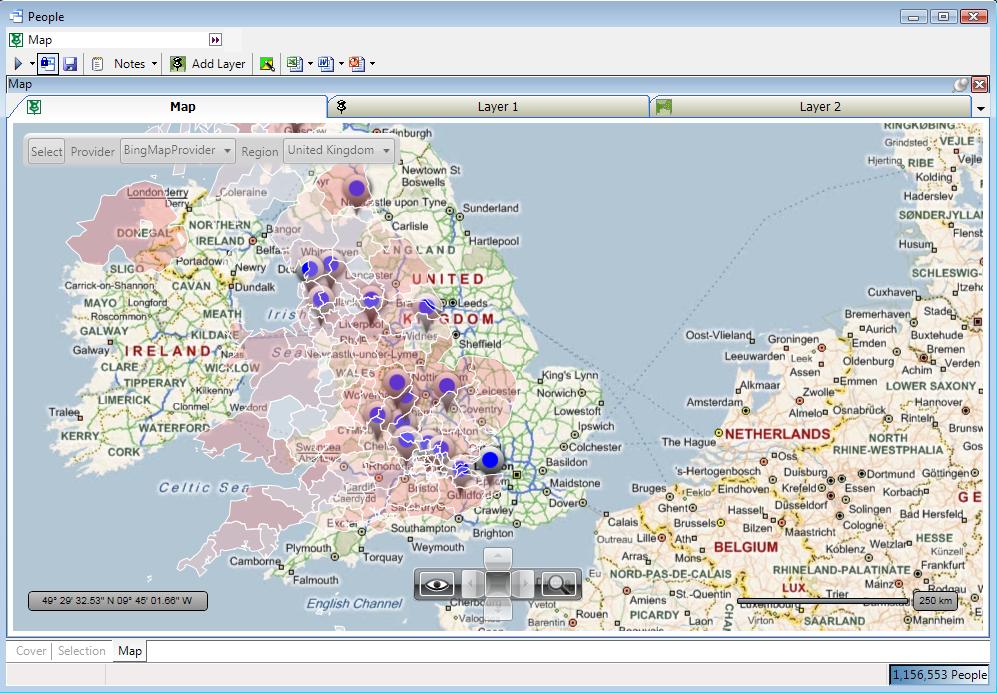Image resolution: width=997 pixels, height=693 pixels.
Task: Open the Cover tab at the bottom
Action: pos(31,651)
